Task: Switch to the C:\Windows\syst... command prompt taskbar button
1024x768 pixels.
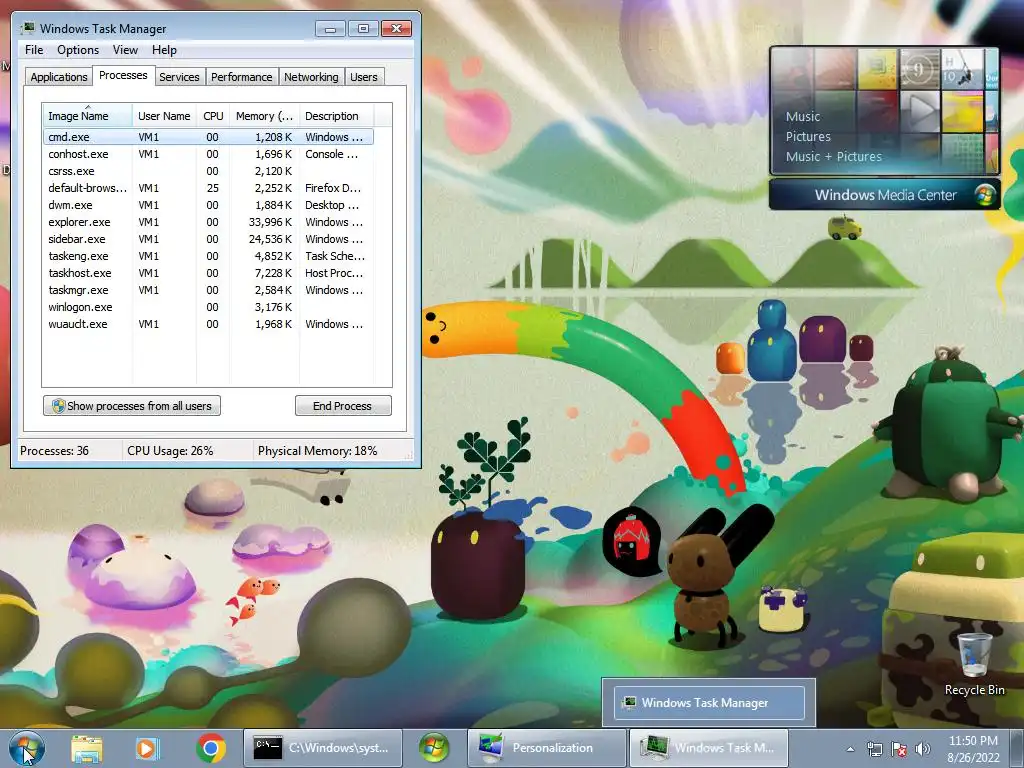Action: (322, 748)
